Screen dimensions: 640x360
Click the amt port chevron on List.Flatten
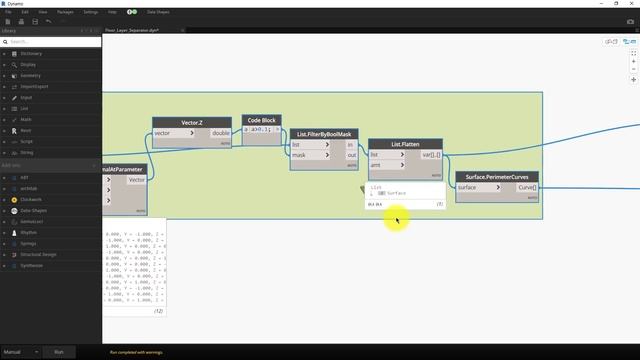point(402,165)
